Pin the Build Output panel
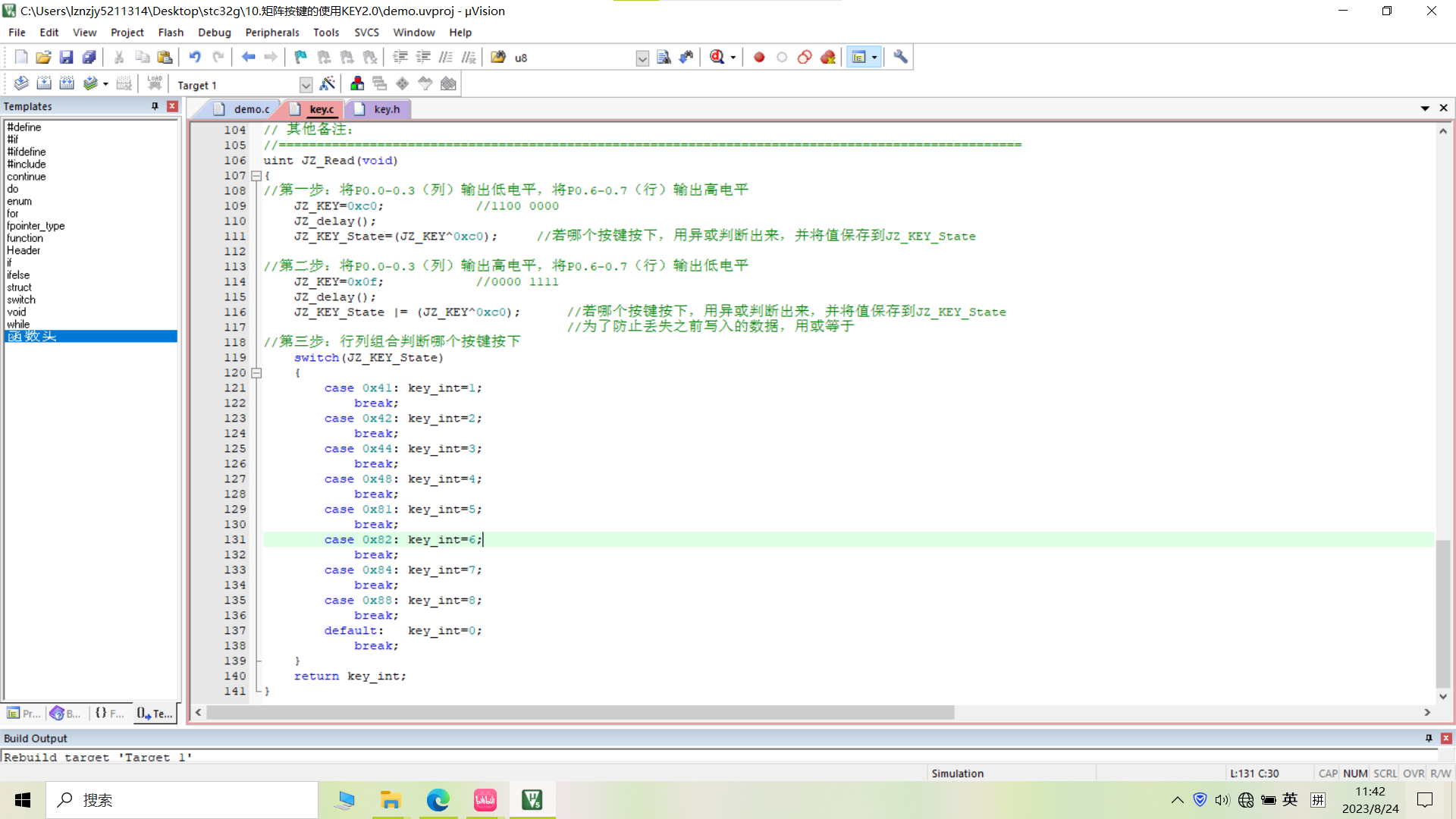The width and height of the screenshot is (1456, 819). pyautogui.click(x=1429, y=738)
